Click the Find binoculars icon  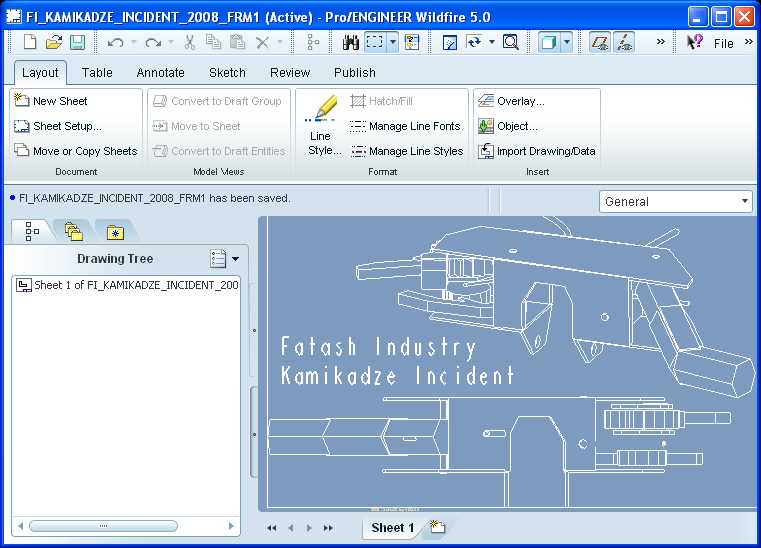pos(351,42)
